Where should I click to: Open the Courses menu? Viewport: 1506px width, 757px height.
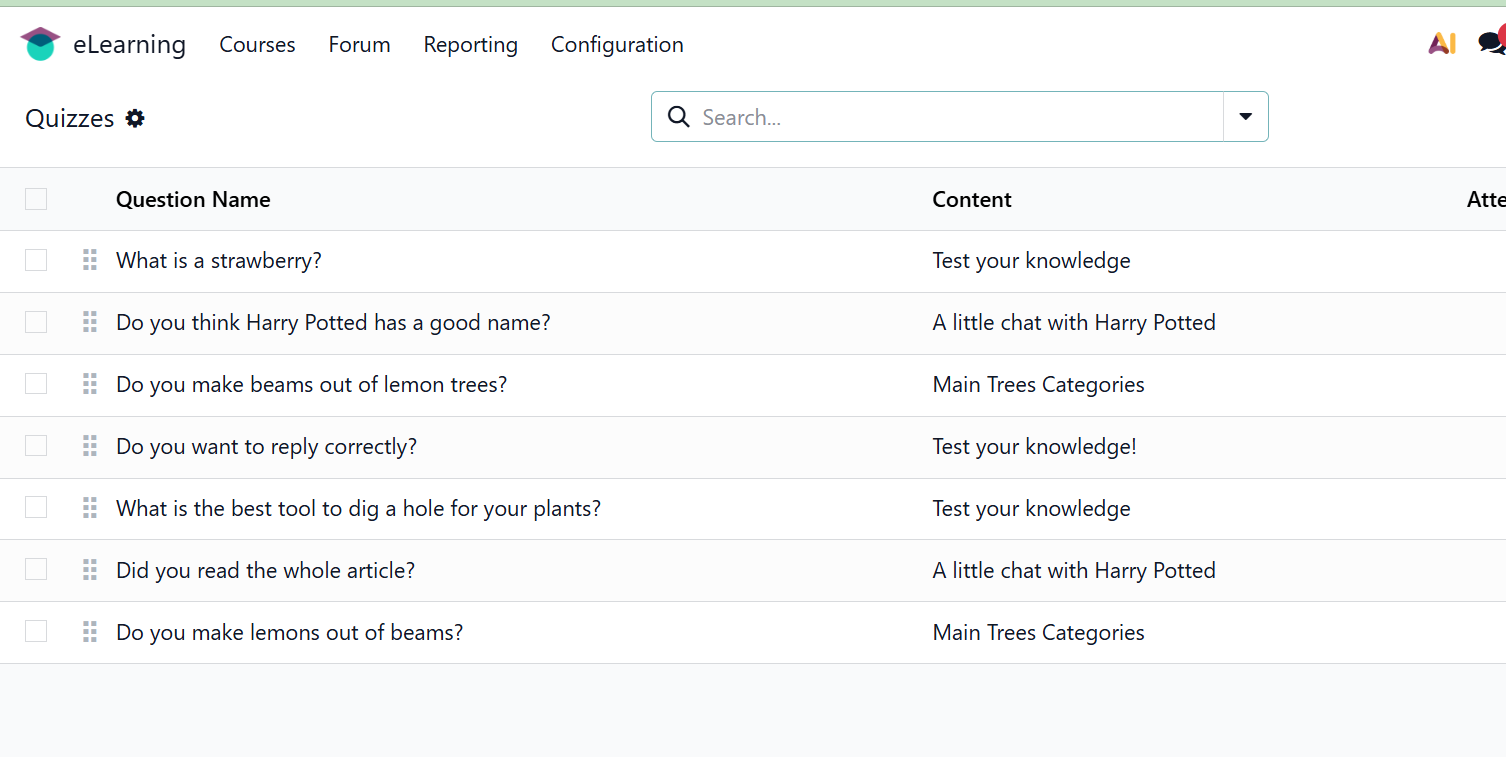click(x=257, y=45)
